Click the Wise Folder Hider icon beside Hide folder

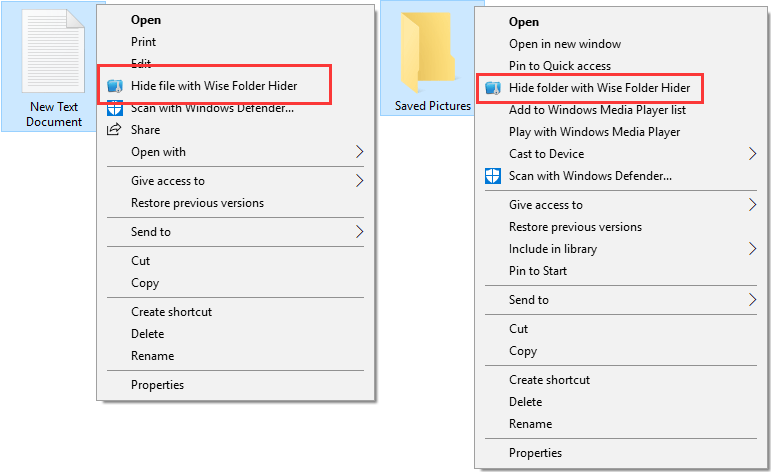pyautogui.click(x=493, y=88)
